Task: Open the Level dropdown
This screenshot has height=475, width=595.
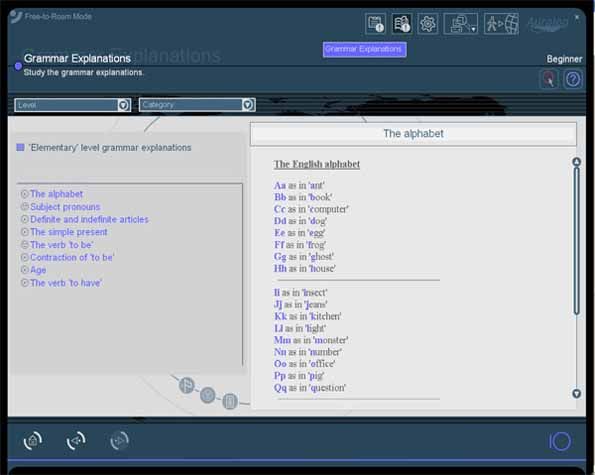Action: [72, 105]
